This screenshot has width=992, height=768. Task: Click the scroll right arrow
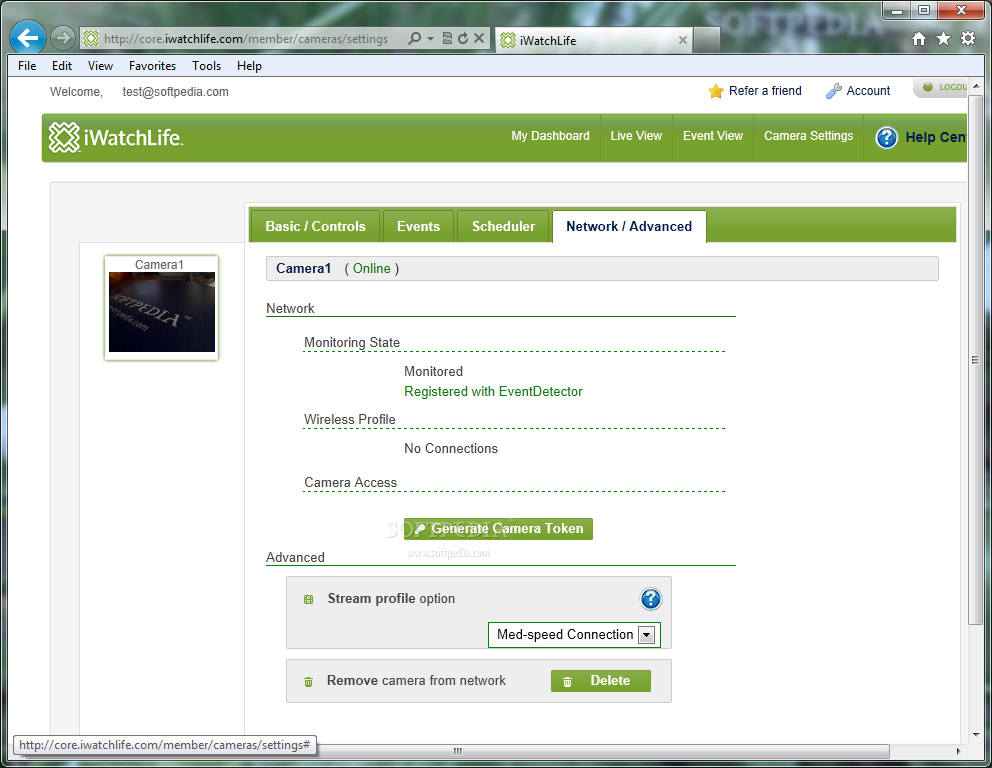coord(958,751)
